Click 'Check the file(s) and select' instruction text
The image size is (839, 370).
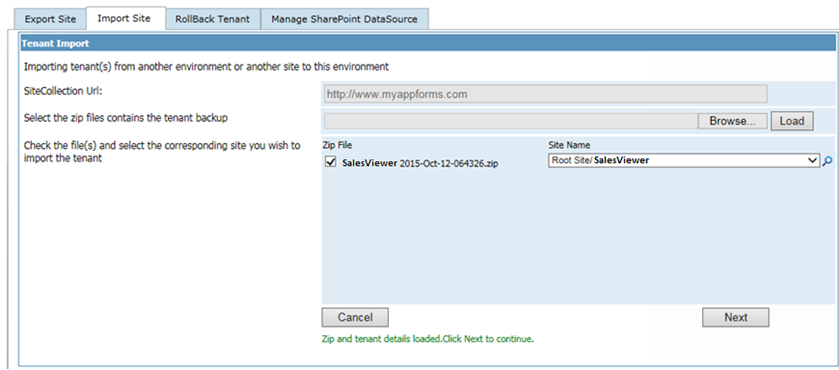(162, 152)
